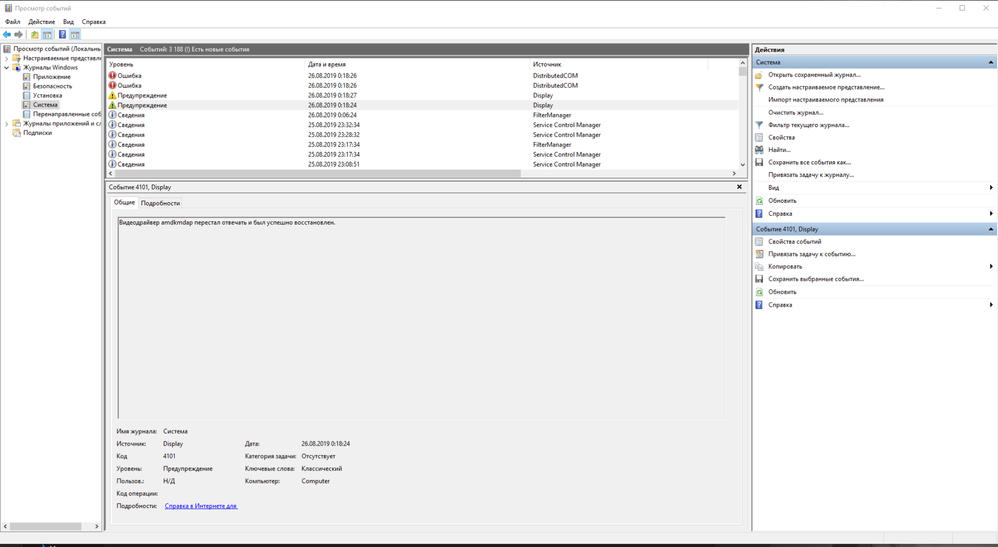The image size is (998, 547).
Task: Select the Система log in the tree
Action: [45, 104]
